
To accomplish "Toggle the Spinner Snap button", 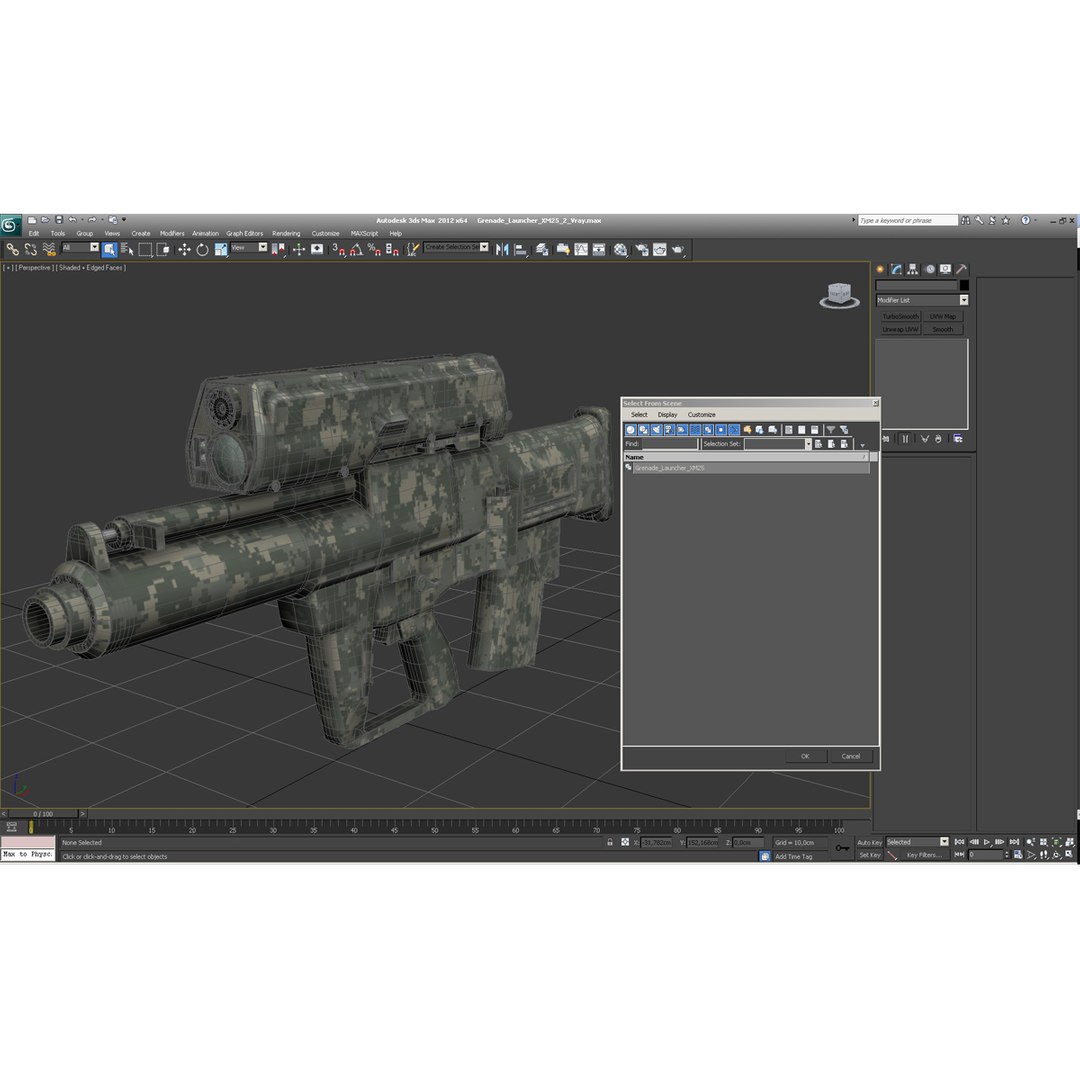I will 392,249.
